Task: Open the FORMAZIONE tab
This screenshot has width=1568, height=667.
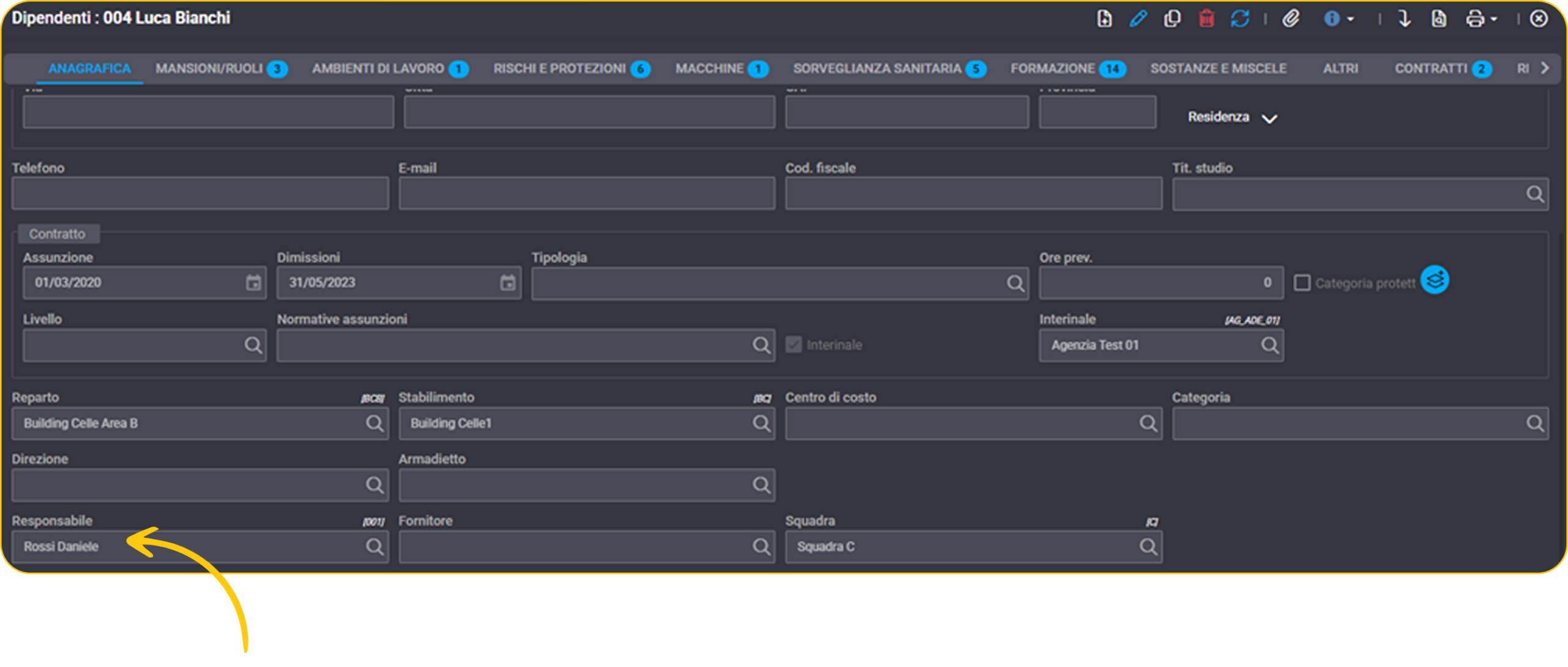Action: pos(1068,69)
